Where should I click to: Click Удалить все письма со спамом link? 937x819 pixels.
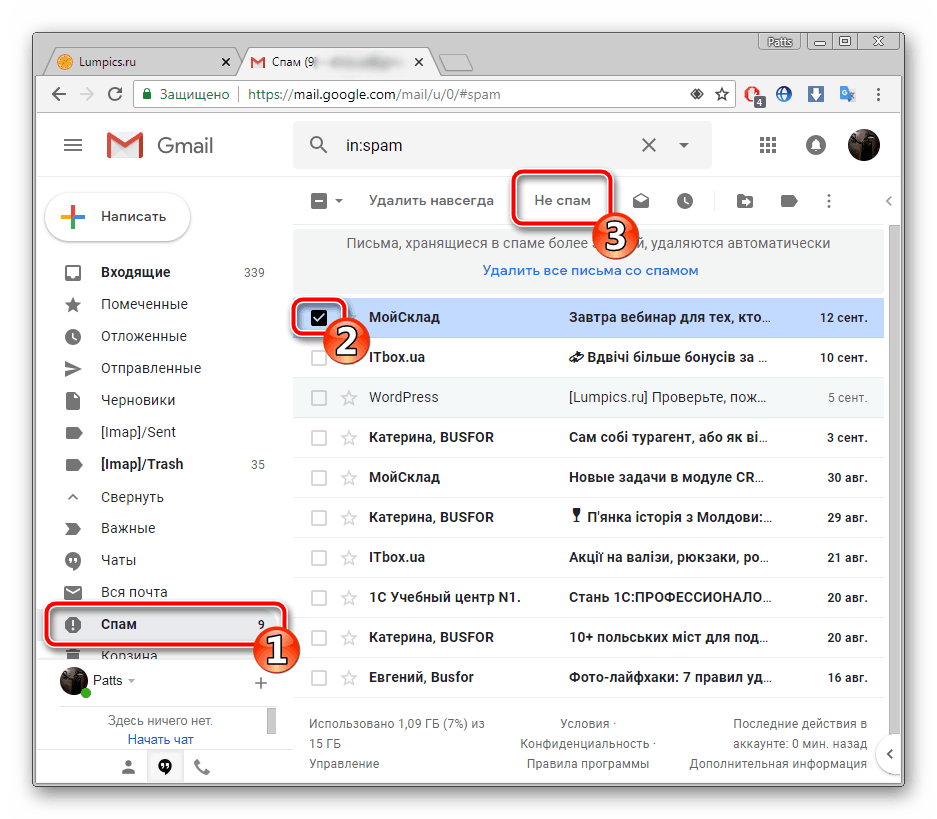click(x=590, y=270)
